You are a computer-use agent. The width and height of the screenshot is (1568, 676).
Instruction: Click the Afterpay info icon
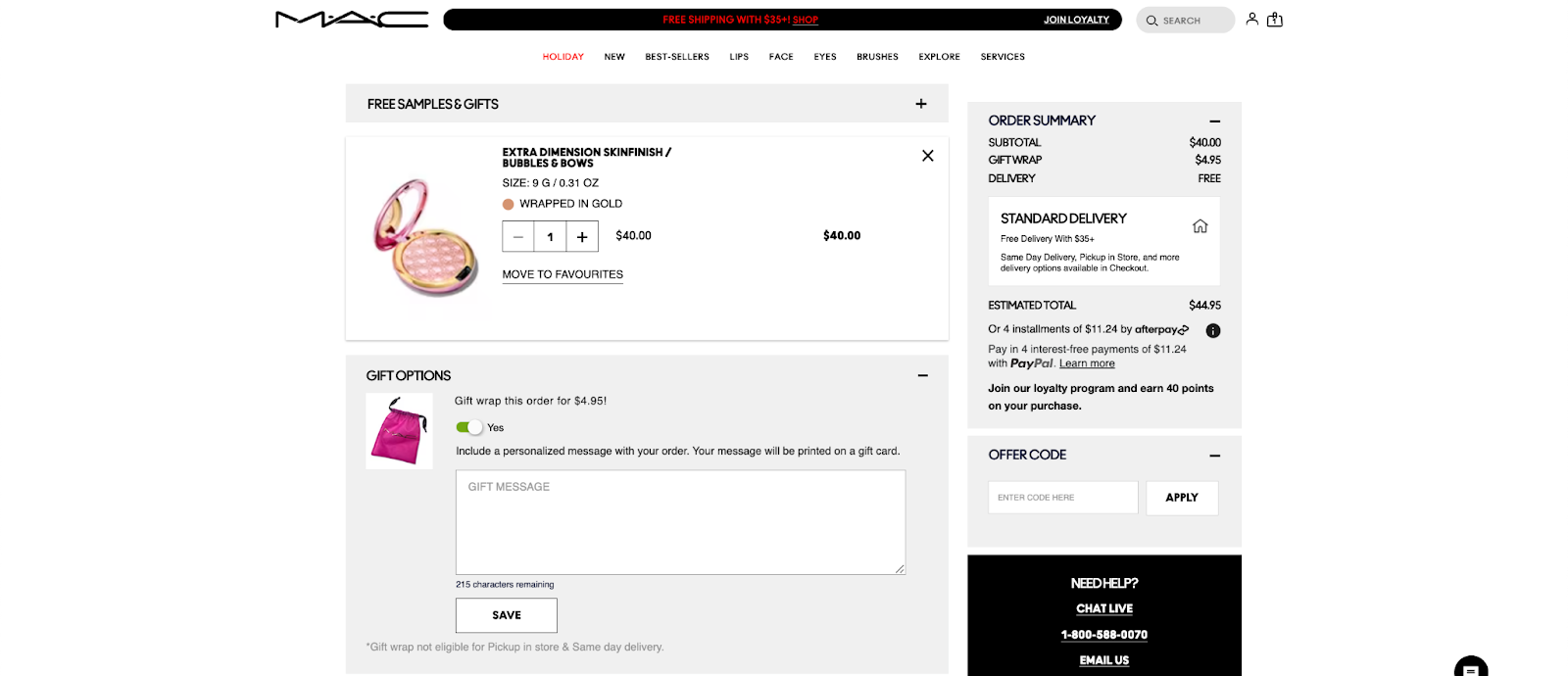coord(1213,331)
